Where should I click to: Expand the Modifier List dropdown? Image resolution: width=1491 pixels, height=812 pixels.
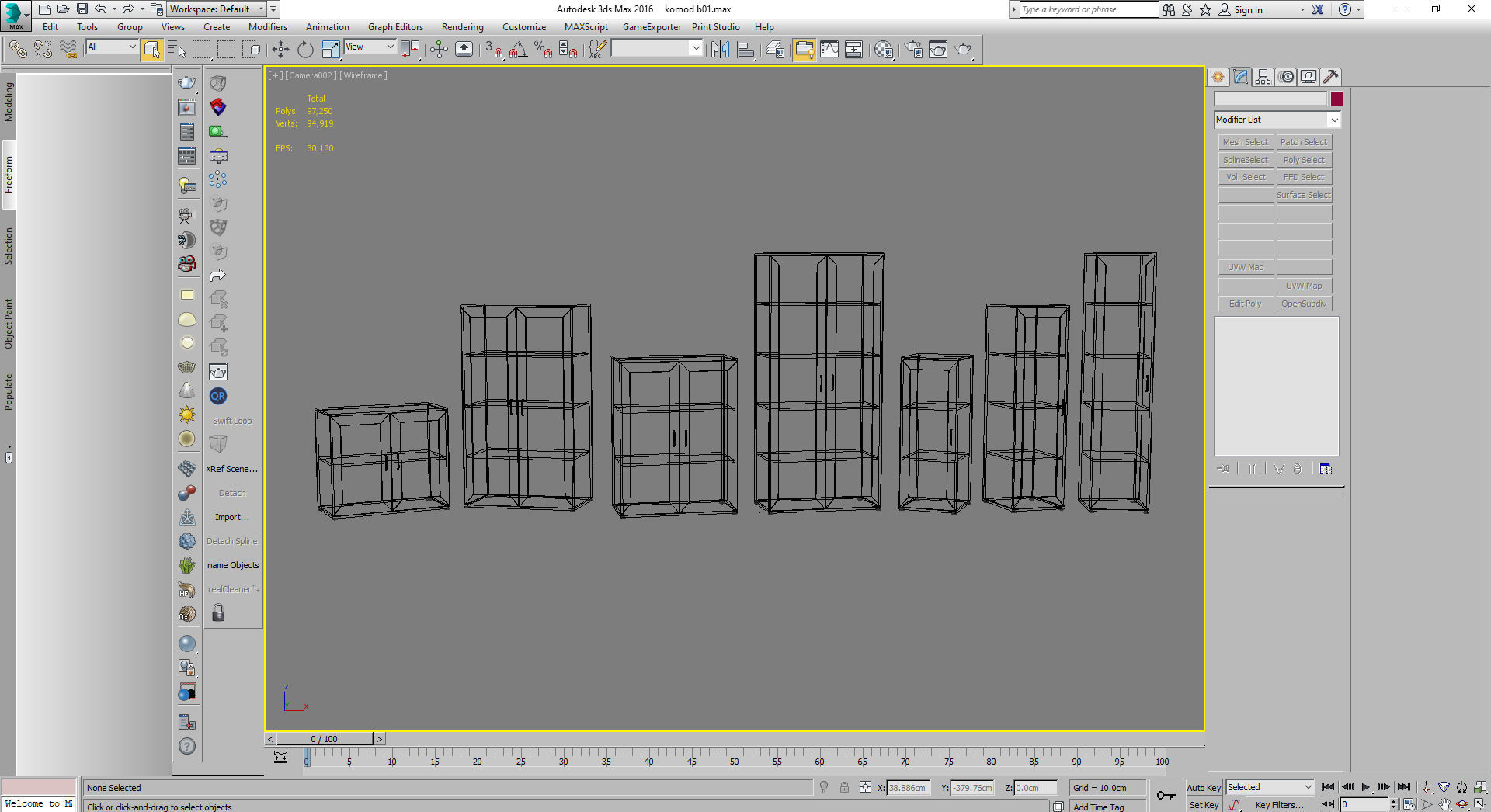tap(1277, 120)
